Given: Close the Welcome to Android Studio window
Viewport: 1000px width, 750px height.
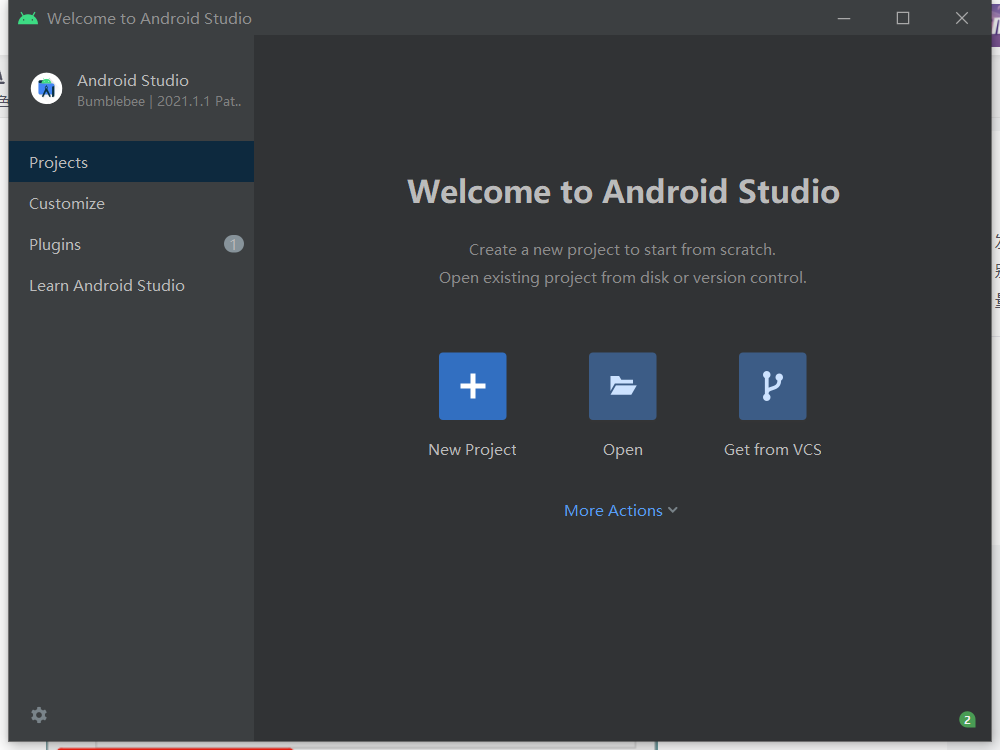Looking at the screenshot, I should (x=962, y=18).
